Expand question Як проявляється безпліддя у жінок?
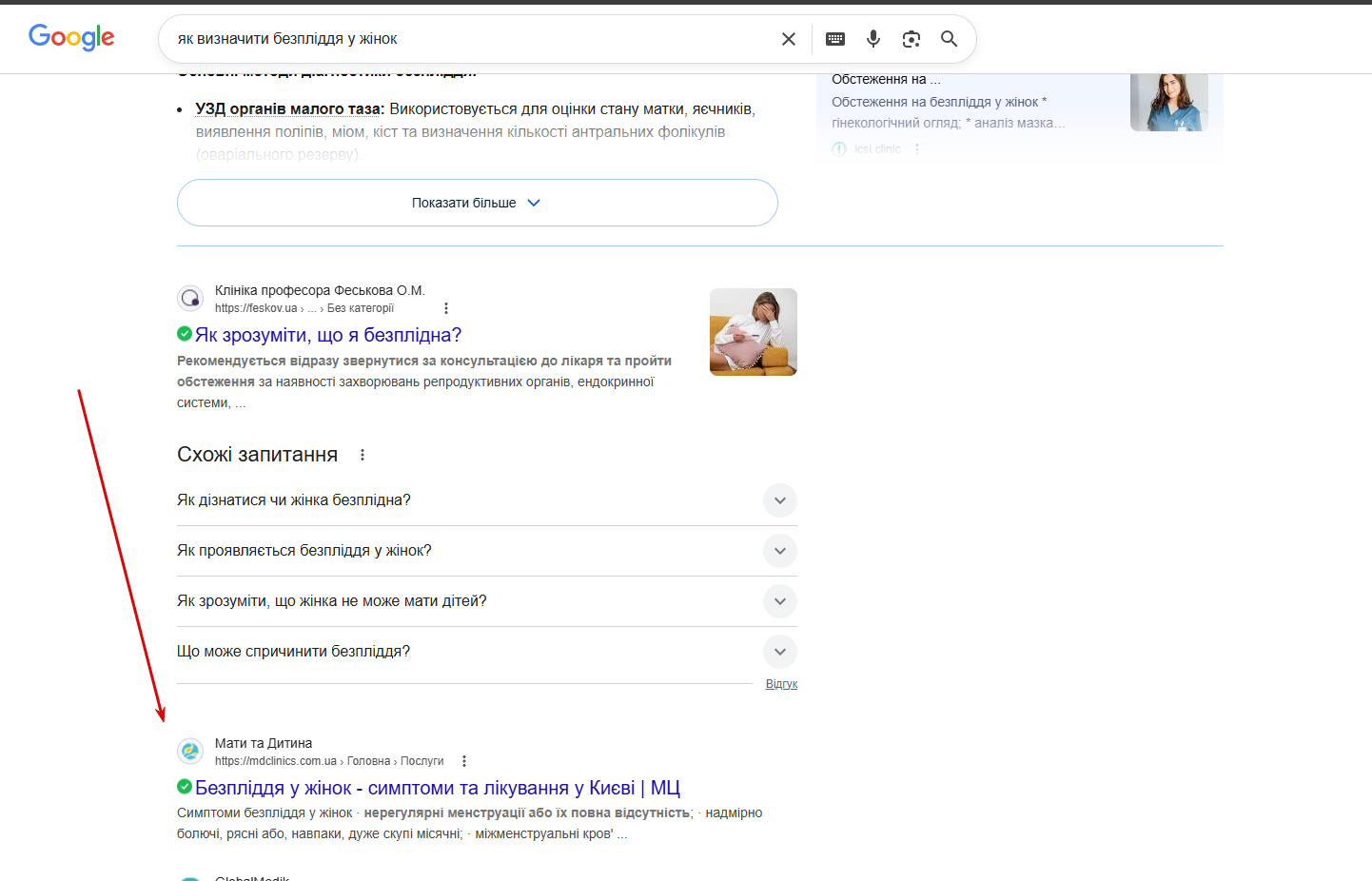 [x=487, y=551]
